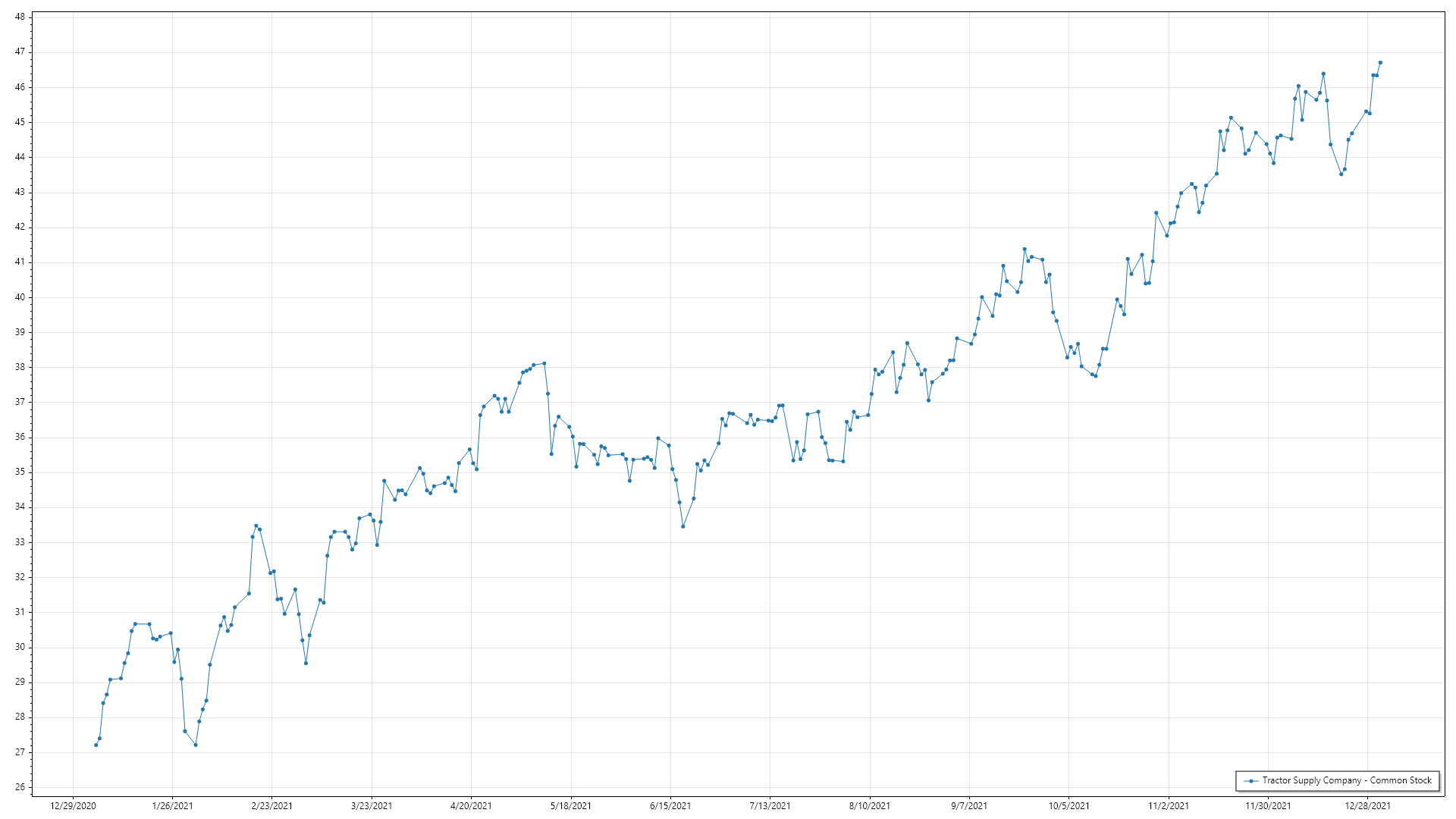Click the 12/28/2021 x-axis date label
Viewport: 1456px width, 819px height.
click(x=1368, y=806)
